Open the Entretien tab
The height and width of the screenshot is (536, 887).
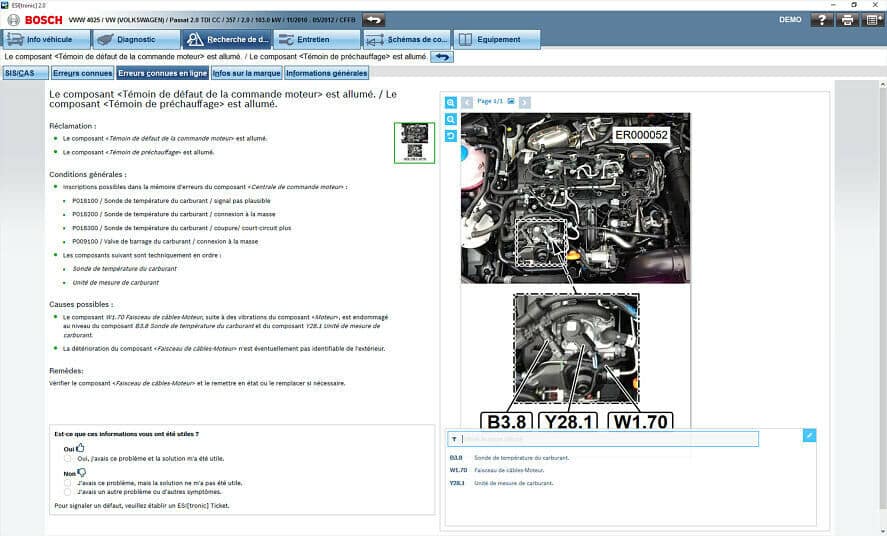pos(317,40)
